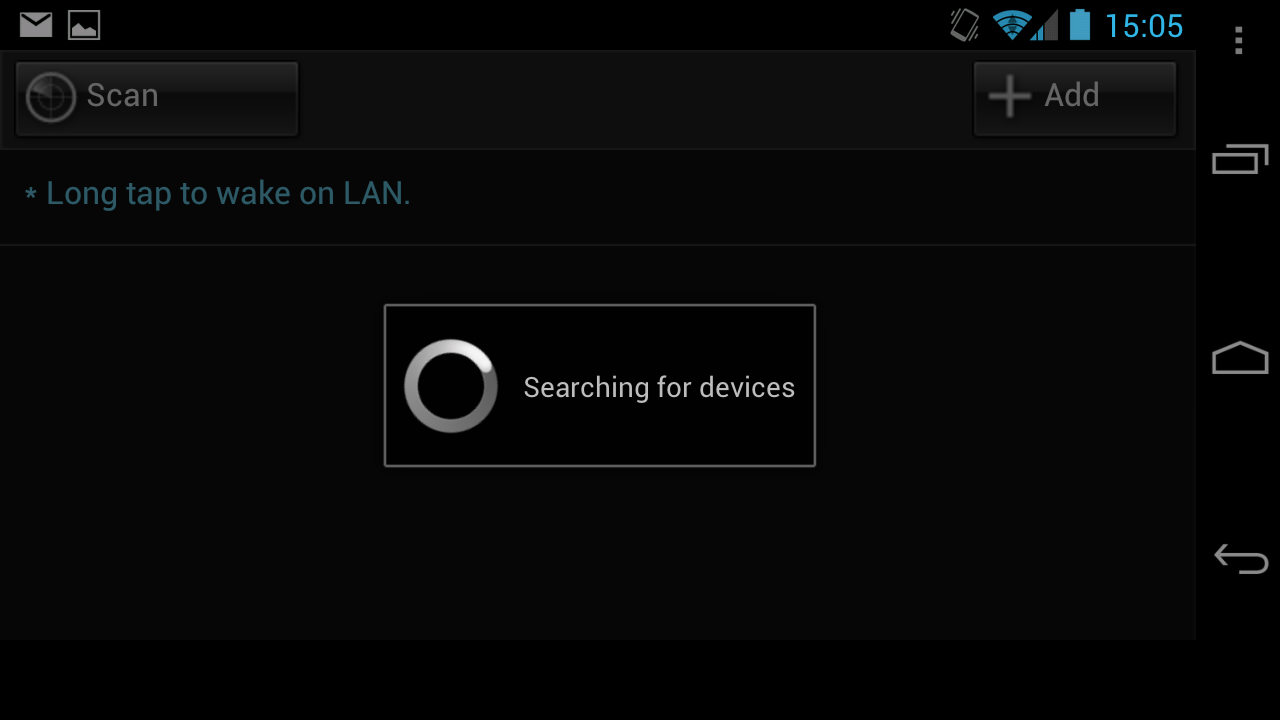Tap the Wi-Fi status icon
1280x720 pixels.
click(1011, 25)
